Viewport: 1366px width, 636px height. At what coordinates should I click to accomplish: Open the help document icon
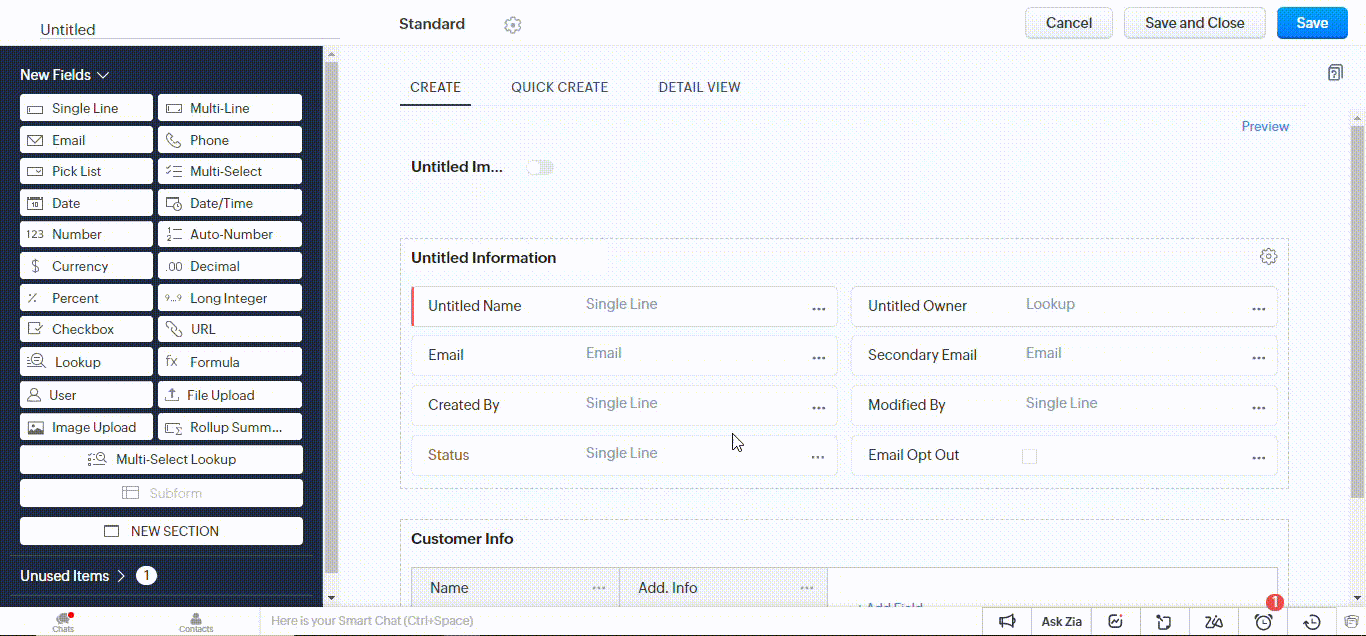coord(1335,72)
